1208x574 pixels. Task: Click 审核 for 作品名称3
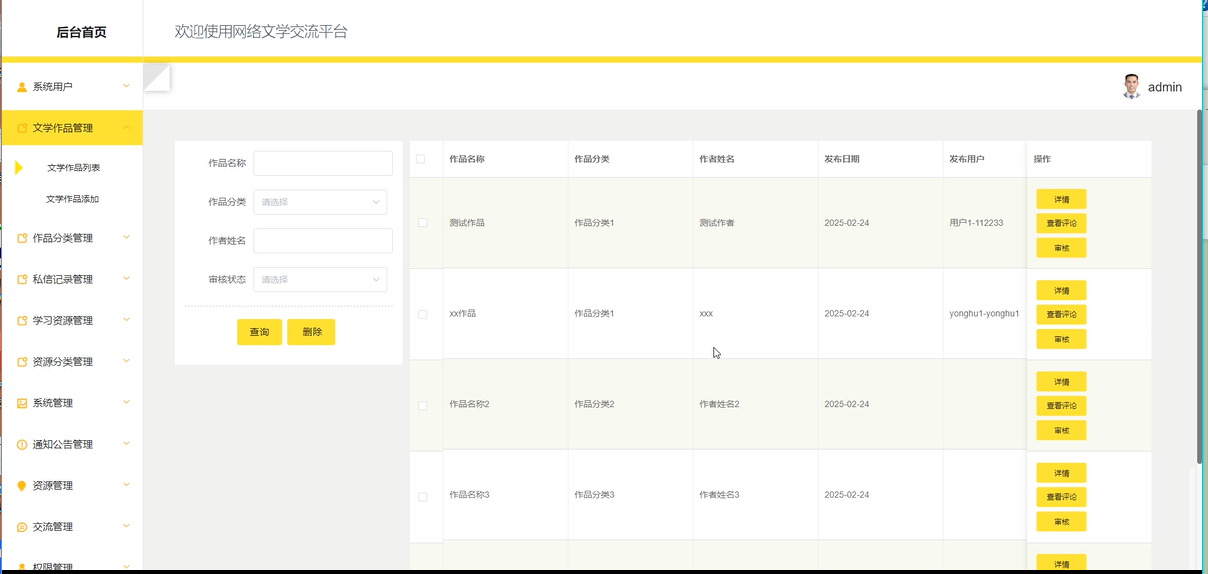coord(1061,521)
